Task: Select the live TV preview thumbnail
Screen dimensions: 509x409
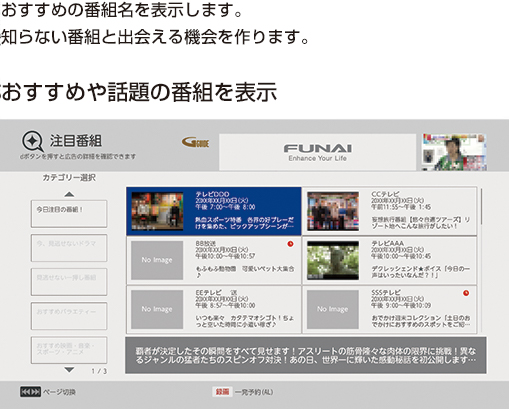Action: coord(454,152)
